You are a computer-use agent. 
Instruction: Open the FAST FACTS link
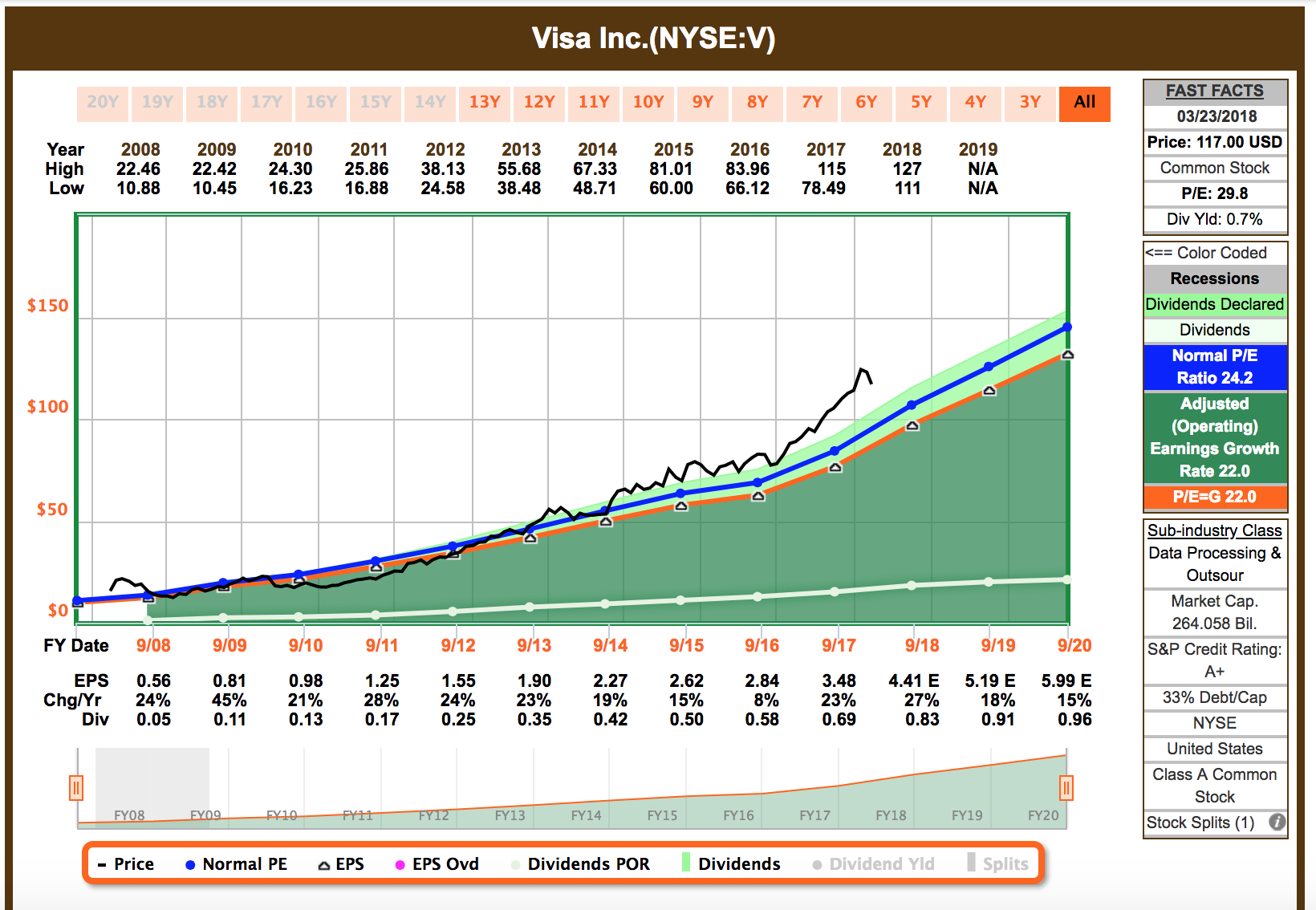coord(1214,90)
